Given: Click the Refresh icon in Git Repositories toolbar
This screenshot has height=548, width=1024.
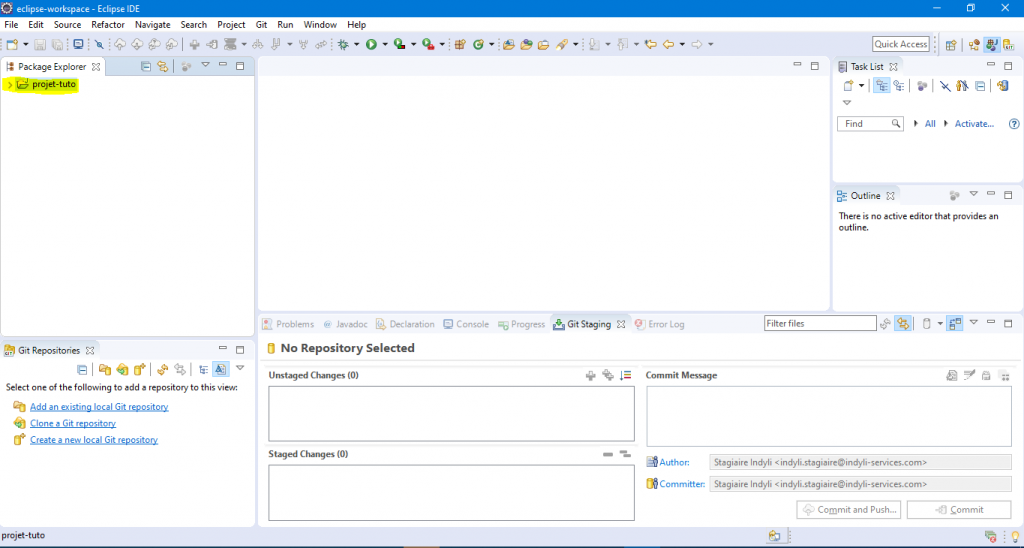Looking at the screenshot, I should pos(163,370).
